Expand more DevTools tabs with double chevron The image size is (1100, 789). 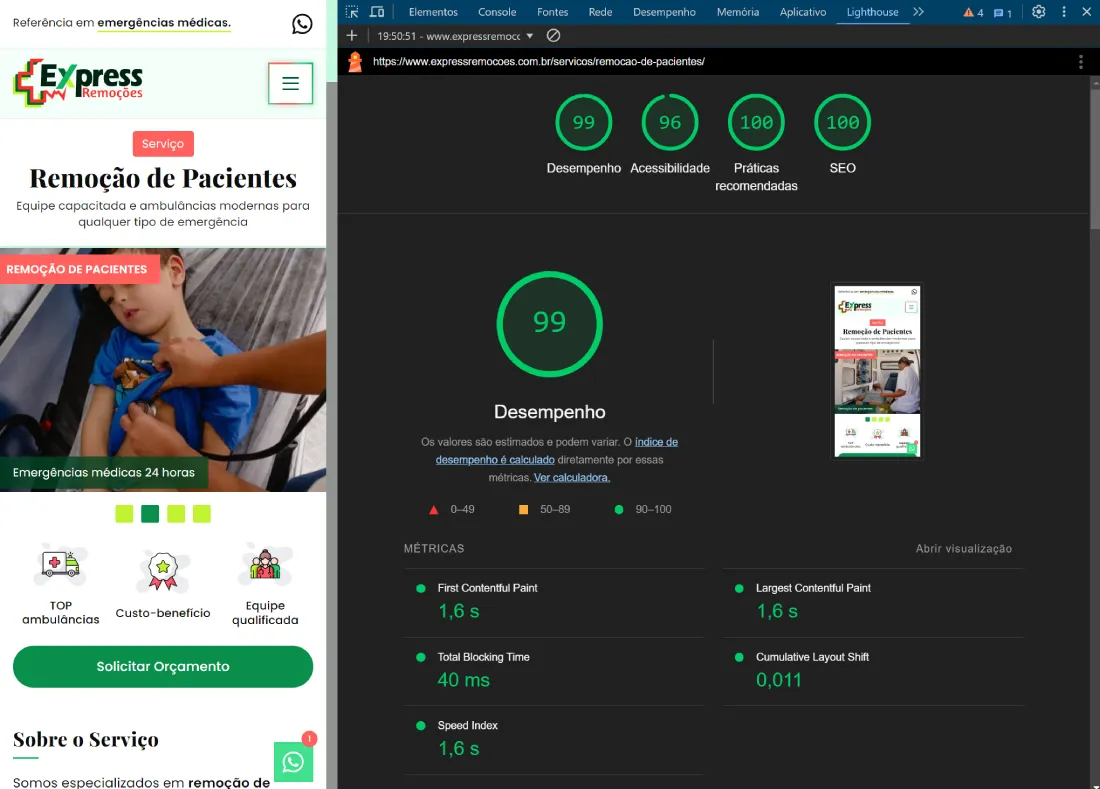918,12
